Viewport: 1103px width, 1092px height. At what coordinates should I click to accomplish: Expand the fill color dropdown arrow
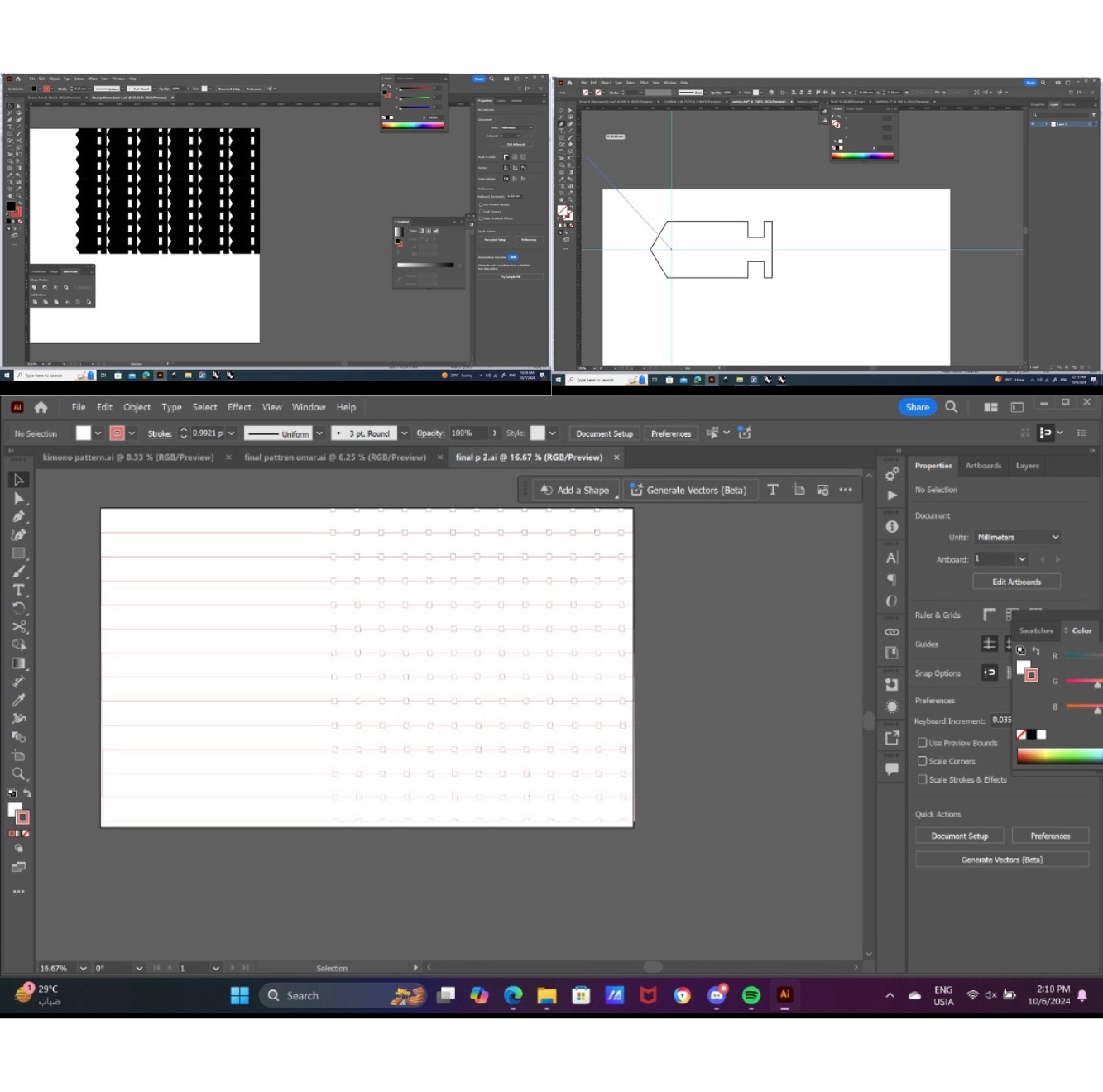pyautogui.click(x=98, y=433)
